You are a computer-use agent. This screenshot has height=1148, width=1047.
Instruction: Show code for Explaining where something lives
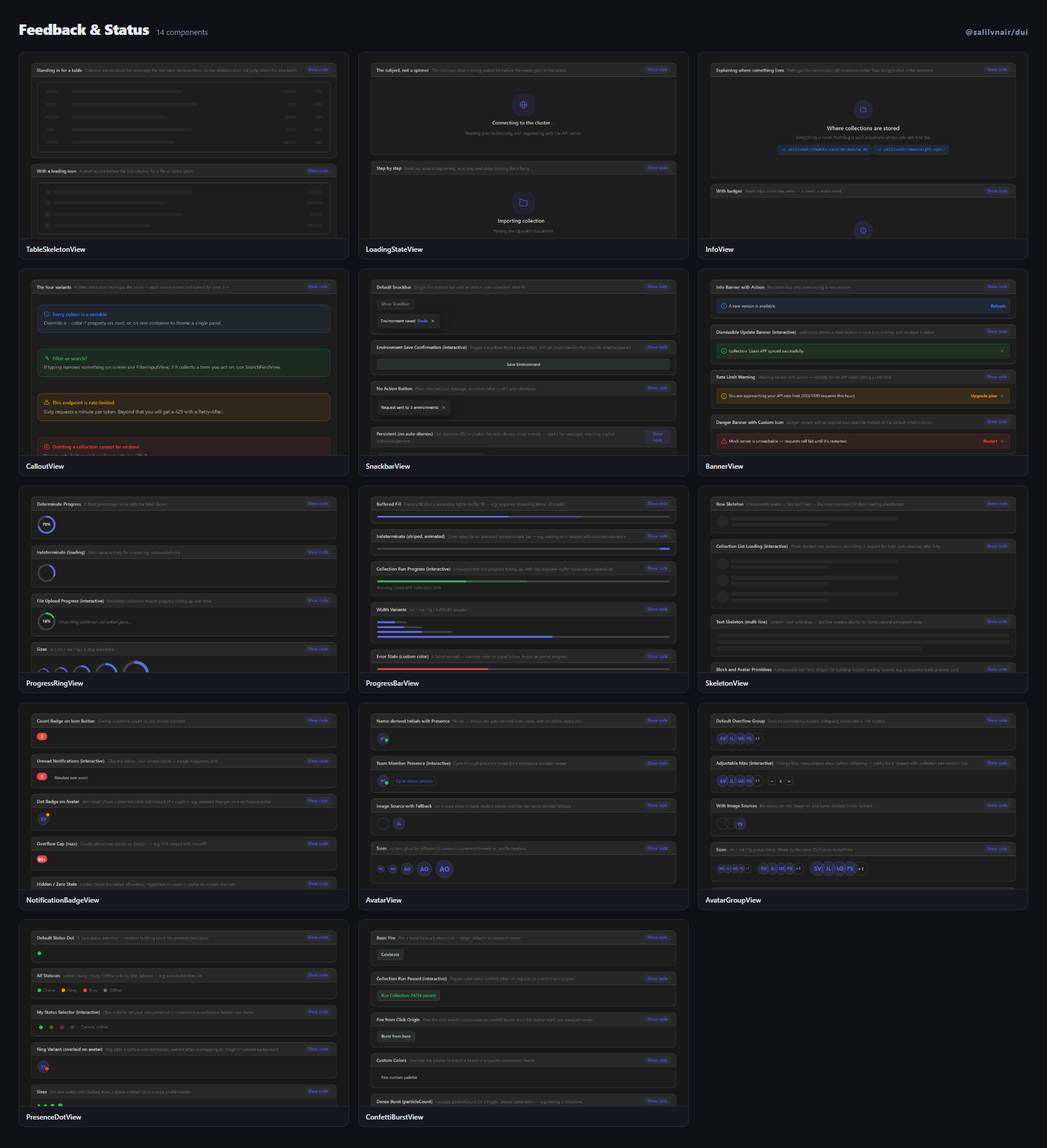997,70
